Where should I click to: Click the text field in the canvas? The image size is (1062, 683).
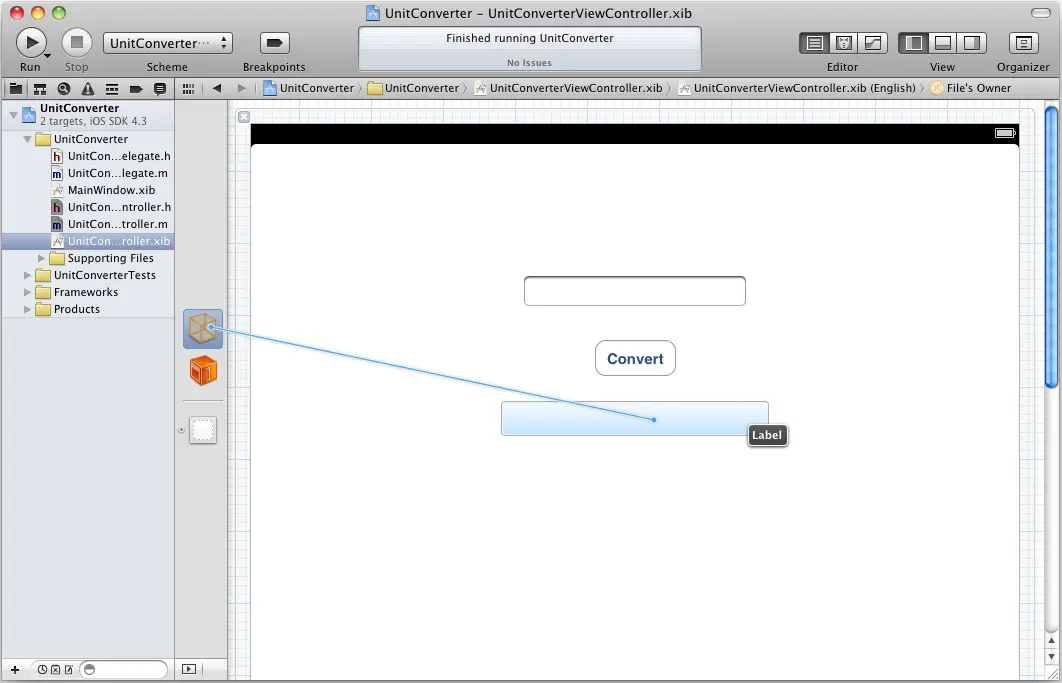point(635,290)
